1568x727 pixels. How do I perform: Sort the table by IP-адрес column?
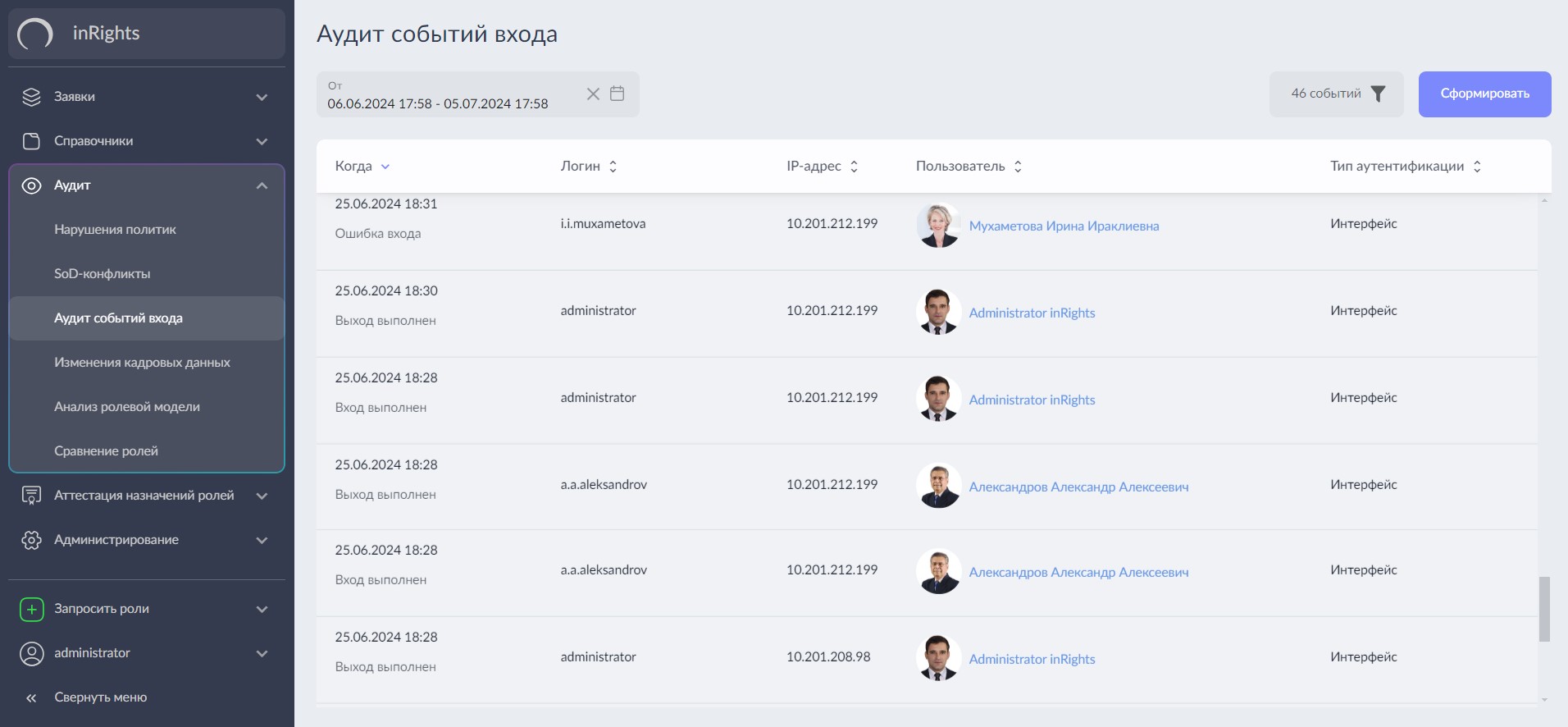pyautogui.click(x=854, y=167)
